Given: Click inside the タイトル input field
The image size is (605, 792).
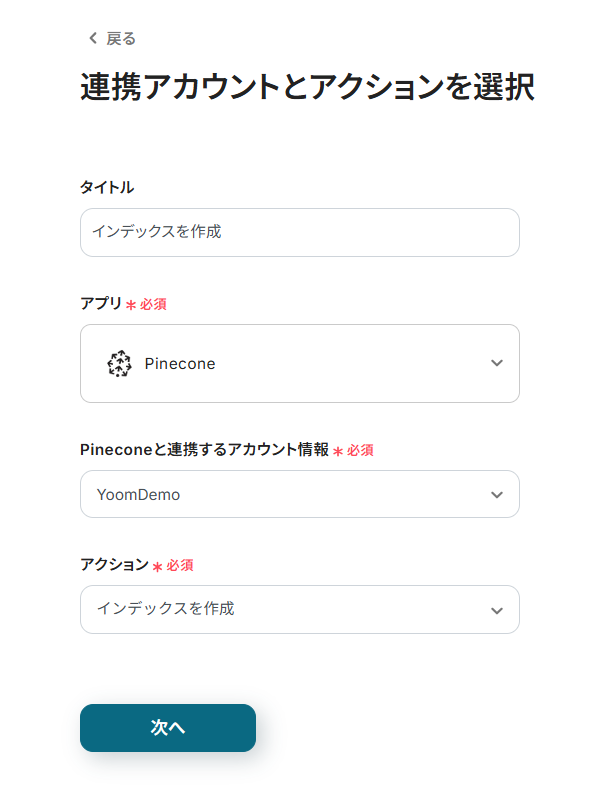Looking at the screenshot, I should (x=300, y=232).
